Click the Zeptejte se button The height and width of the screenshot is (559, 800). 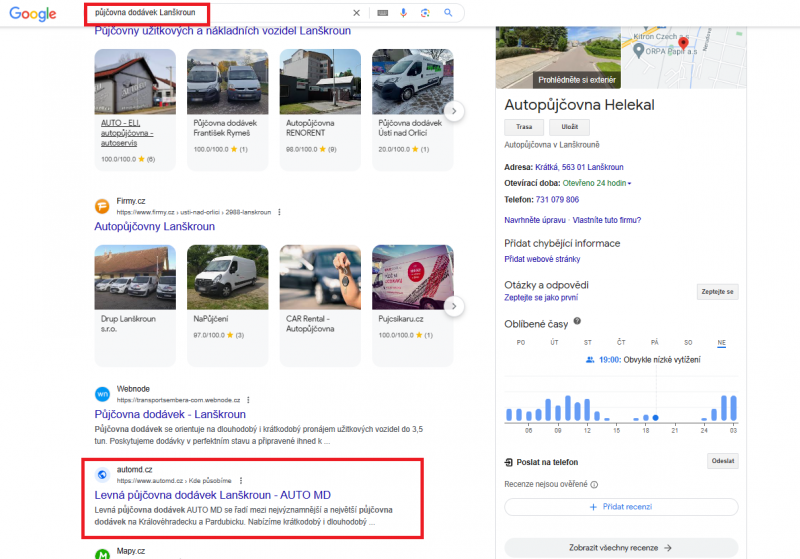click(717, 292)
